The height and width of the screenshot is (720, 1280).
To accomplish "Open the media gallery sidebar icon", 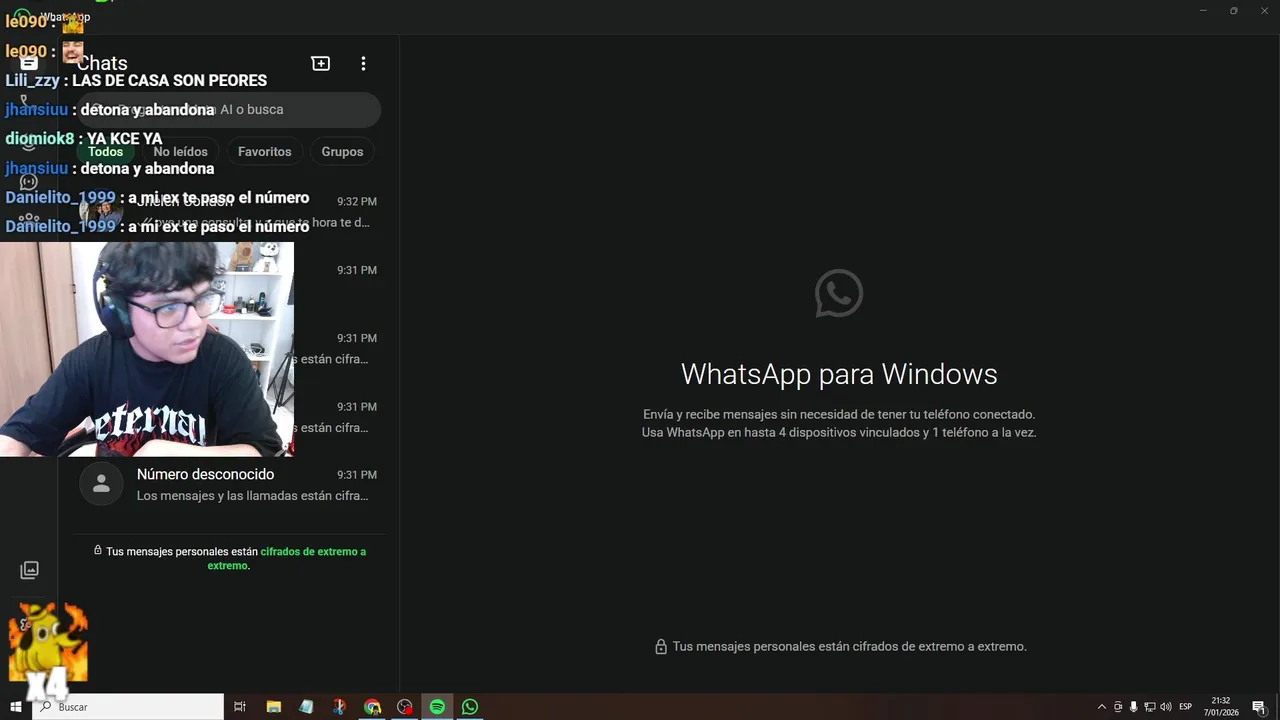I will point(29,570).
